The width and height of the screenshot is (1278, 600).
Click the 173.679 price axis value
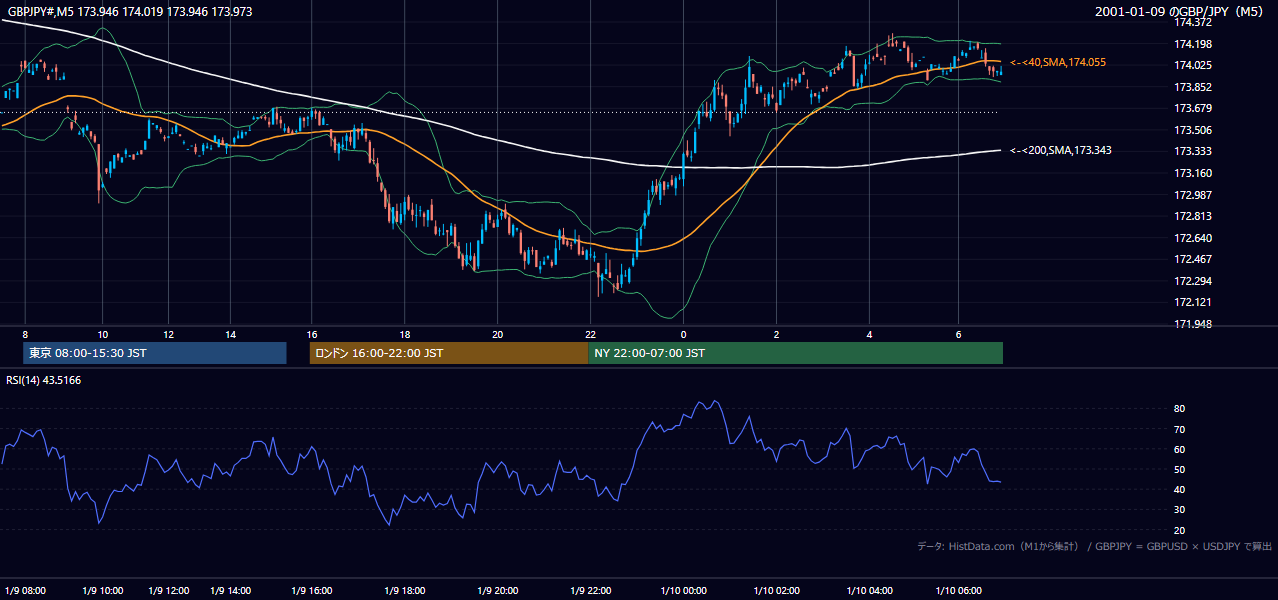tap(1194, 108)
